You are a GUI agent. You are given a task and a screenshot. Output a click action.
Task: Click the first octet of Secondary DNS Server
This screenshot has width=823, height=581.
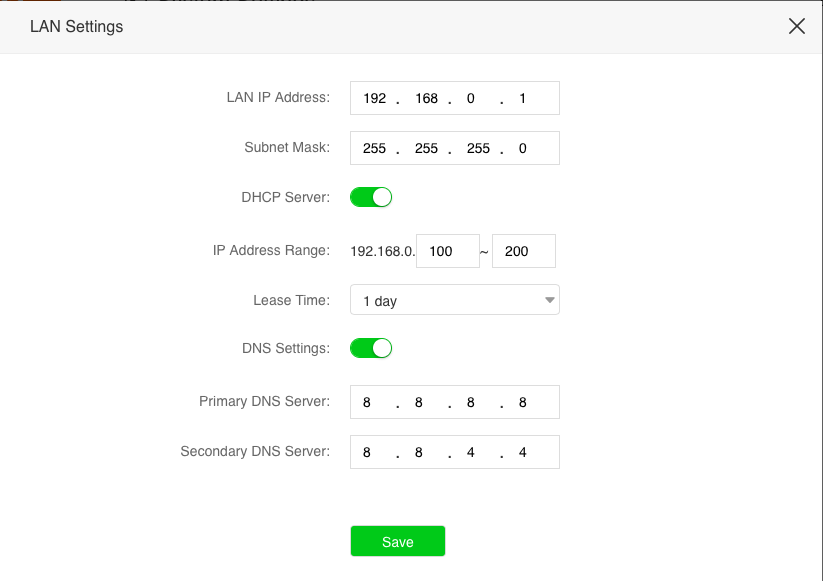pos(368,452)
